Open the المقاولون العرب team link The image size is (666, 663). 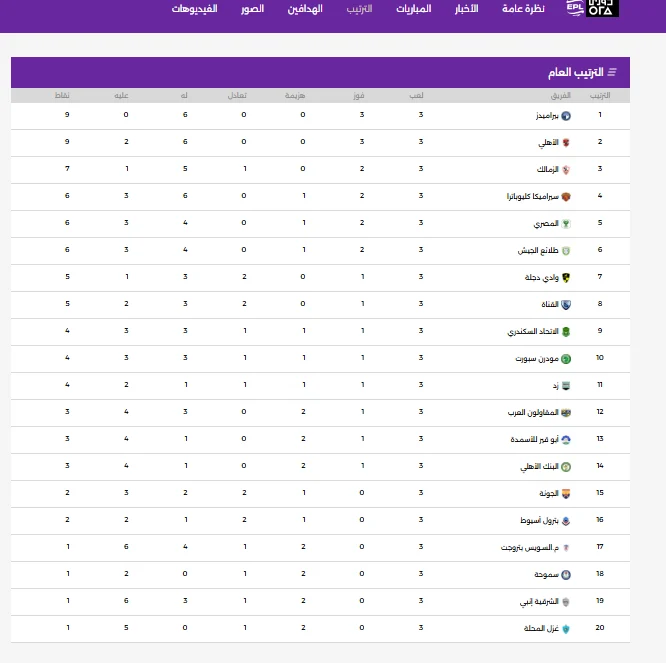click(x=533, y=412)
